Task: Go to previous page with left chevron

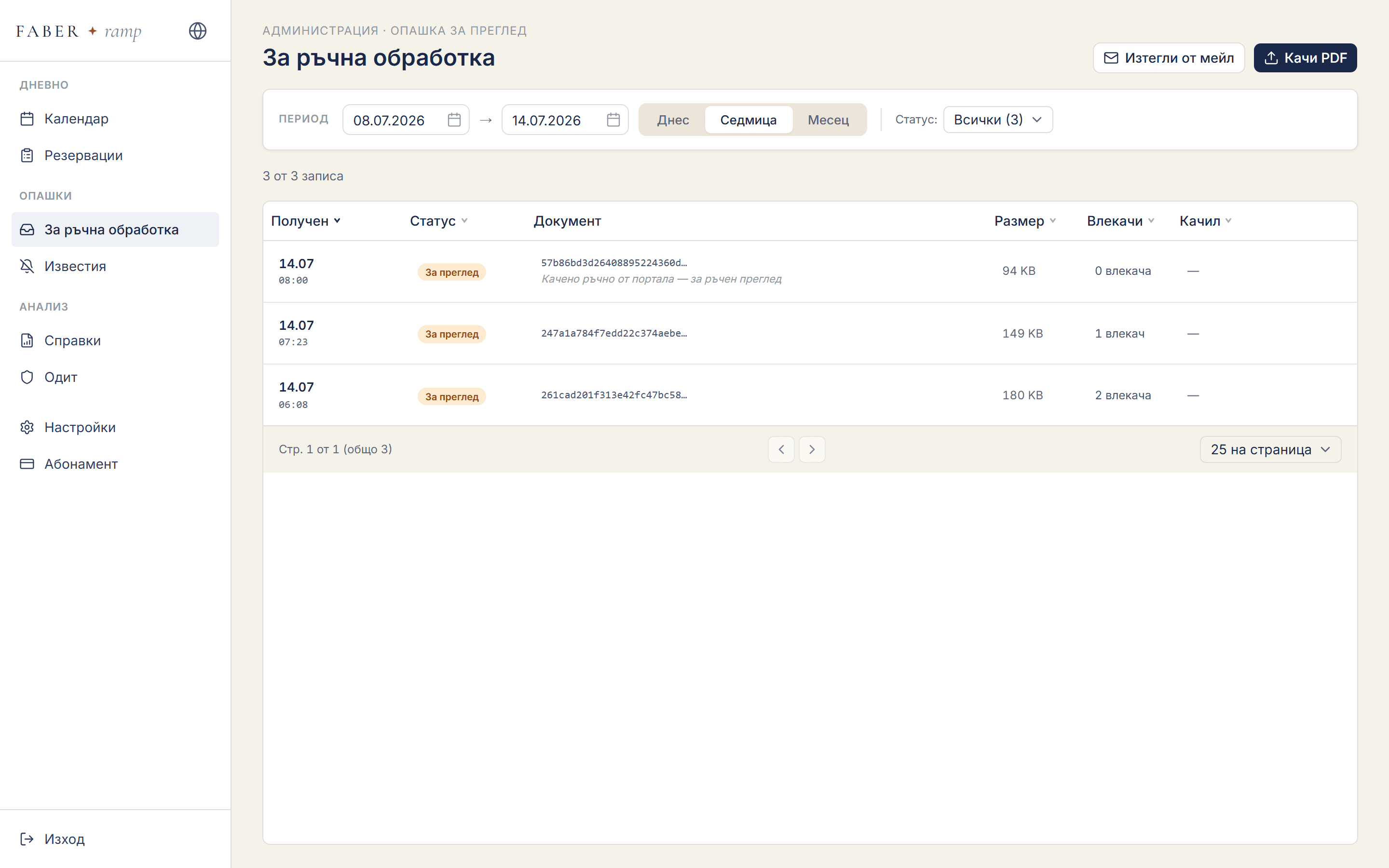Action: coord(781,449)
